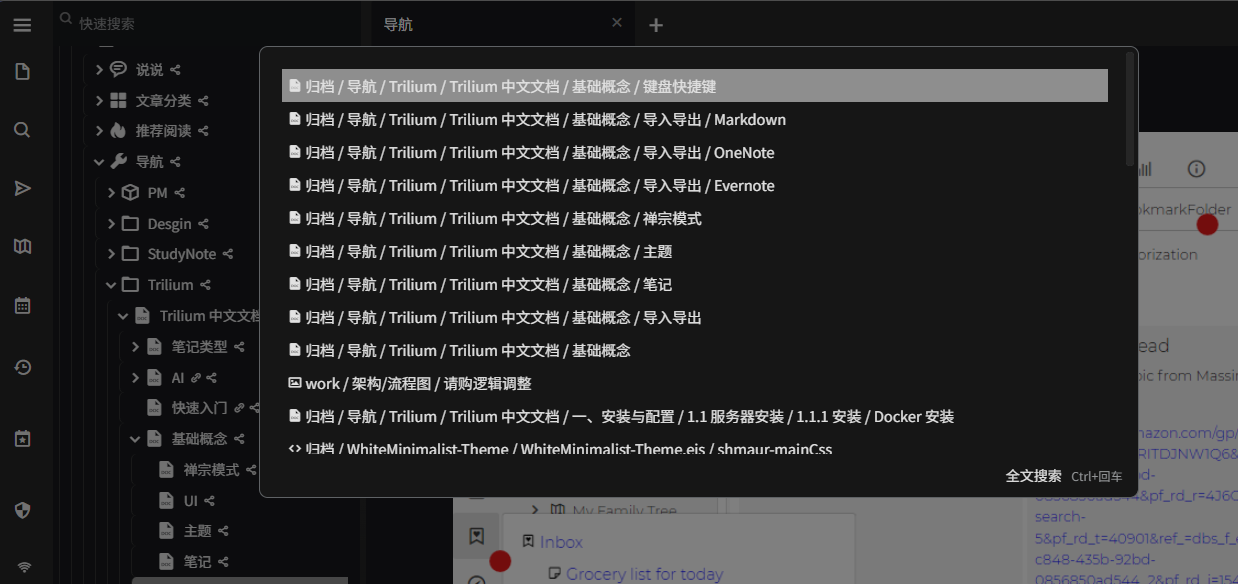The width and height of the screenshot is (1238, 584).
Task: Expand the StudyNote folder
Action: pyautogui.click(x=112, y=254)
